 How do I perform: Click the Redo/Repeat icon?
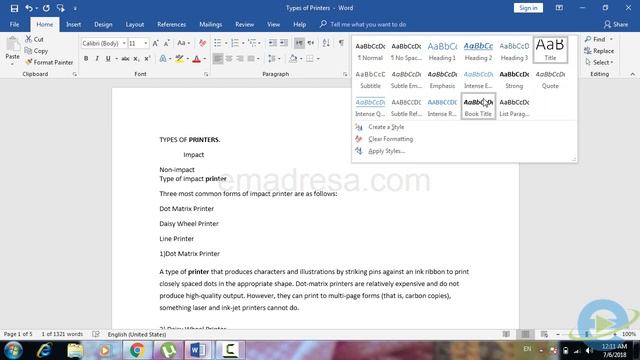46,8
